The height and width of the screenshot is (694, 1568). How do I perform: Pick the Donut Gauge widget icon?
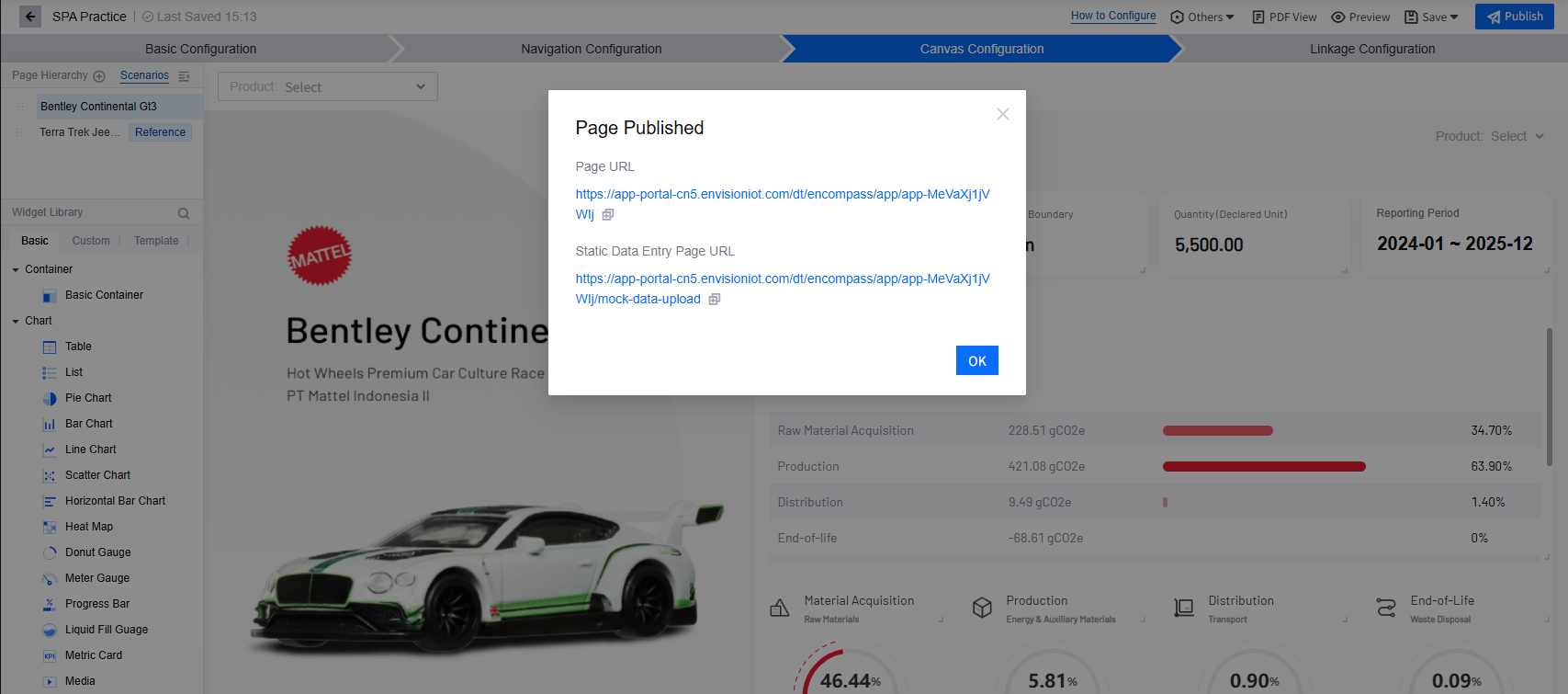click(50, 553)
